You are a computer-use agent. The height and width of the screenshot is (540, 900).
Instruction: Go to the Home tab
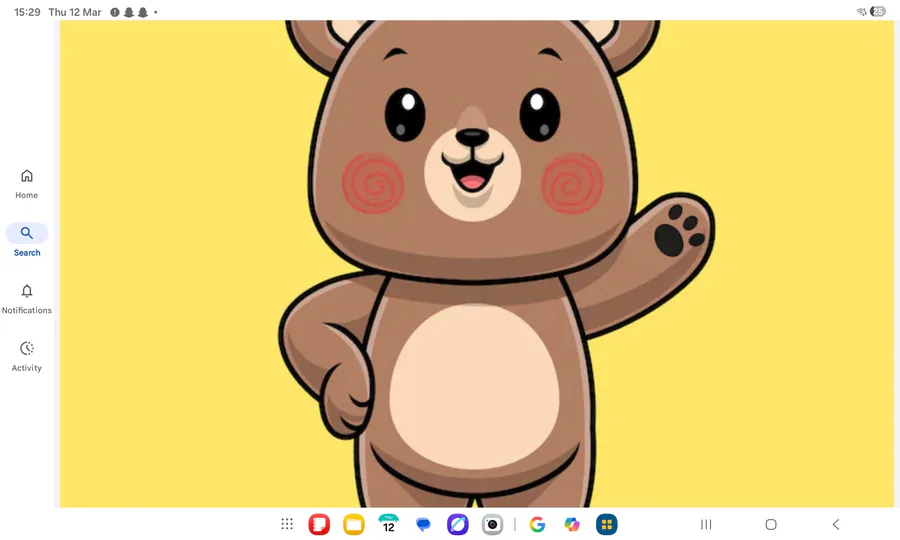tap(26, 184)
